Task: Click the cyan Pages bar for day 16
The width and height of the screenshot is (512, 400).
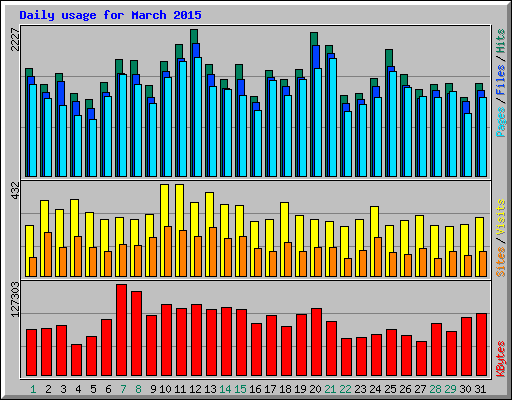Action: [258, 143]
